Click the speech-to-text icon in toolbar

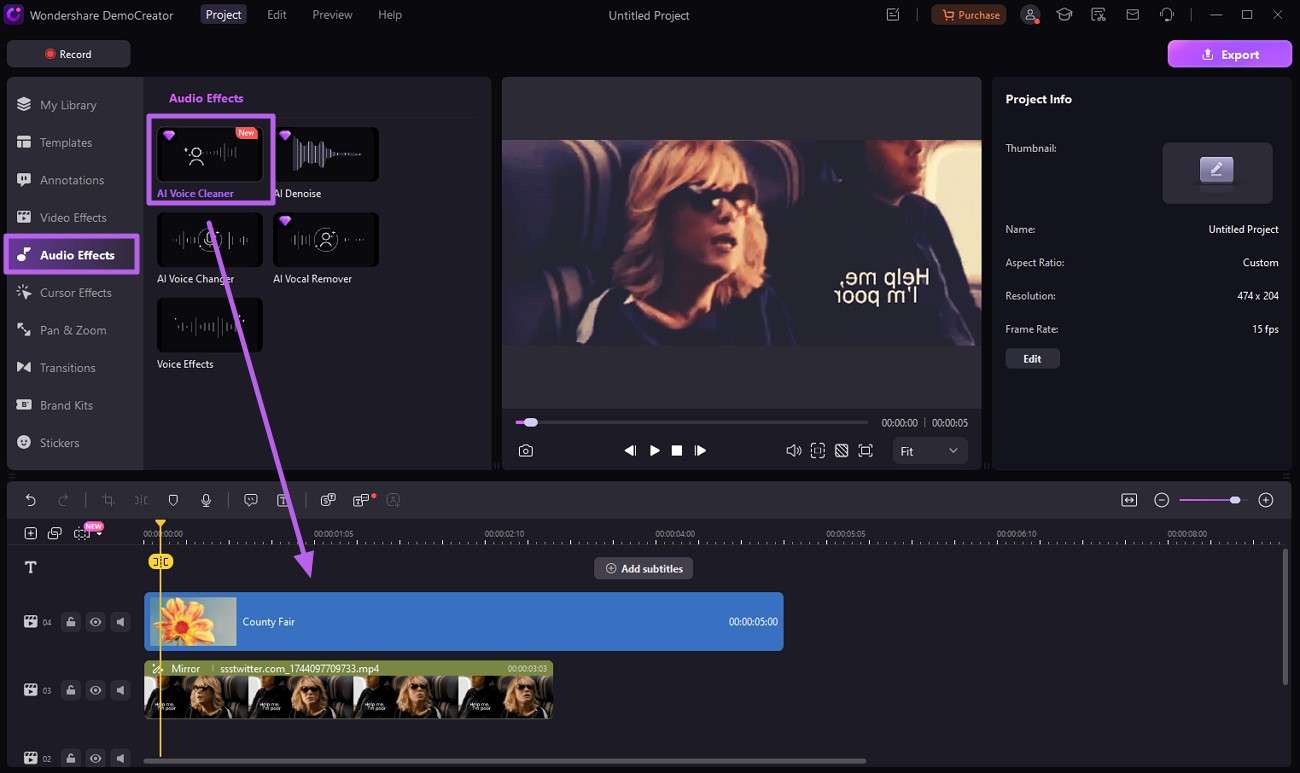pyautogui.click(x=328, y=500)
